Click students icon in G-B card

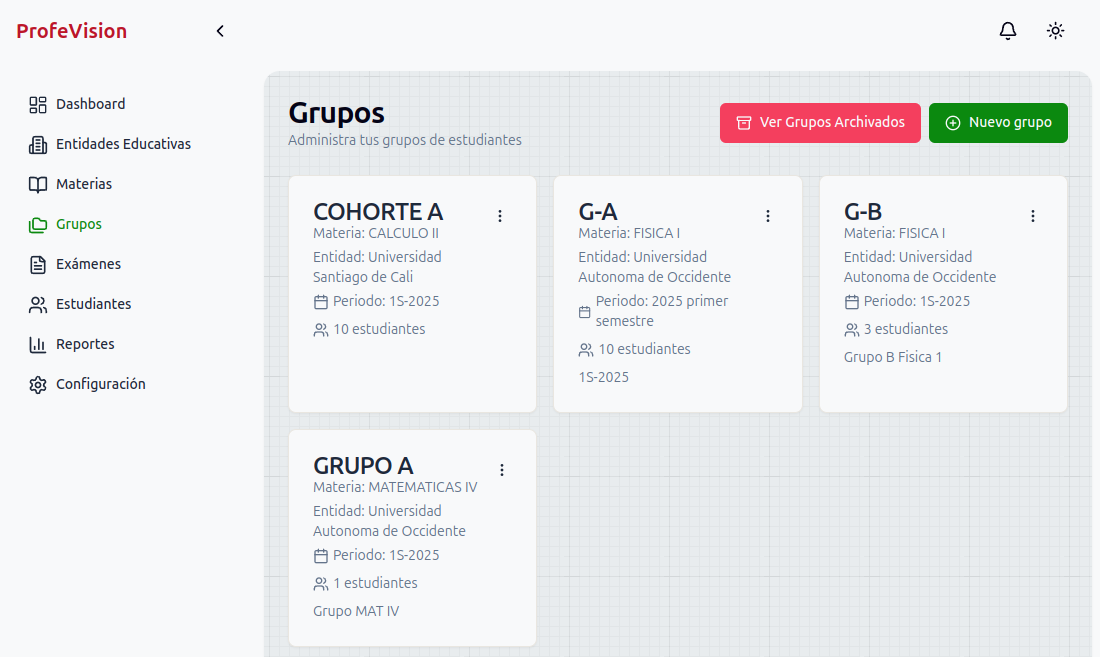point(852,330)
